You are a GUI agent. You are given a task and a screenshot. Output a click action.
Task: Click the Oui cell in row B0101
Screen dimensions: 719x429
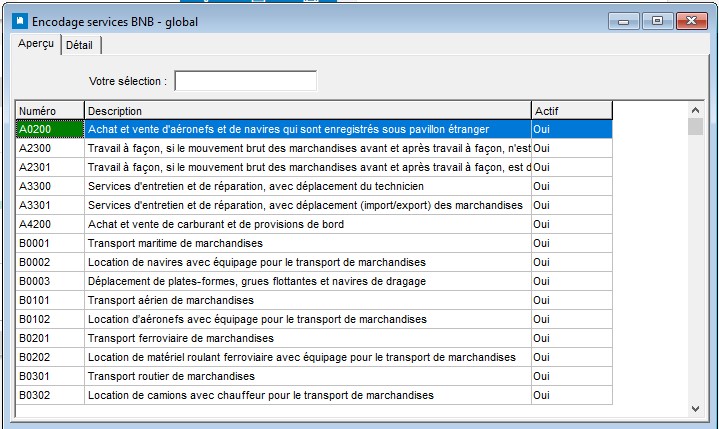coord(572,300)
